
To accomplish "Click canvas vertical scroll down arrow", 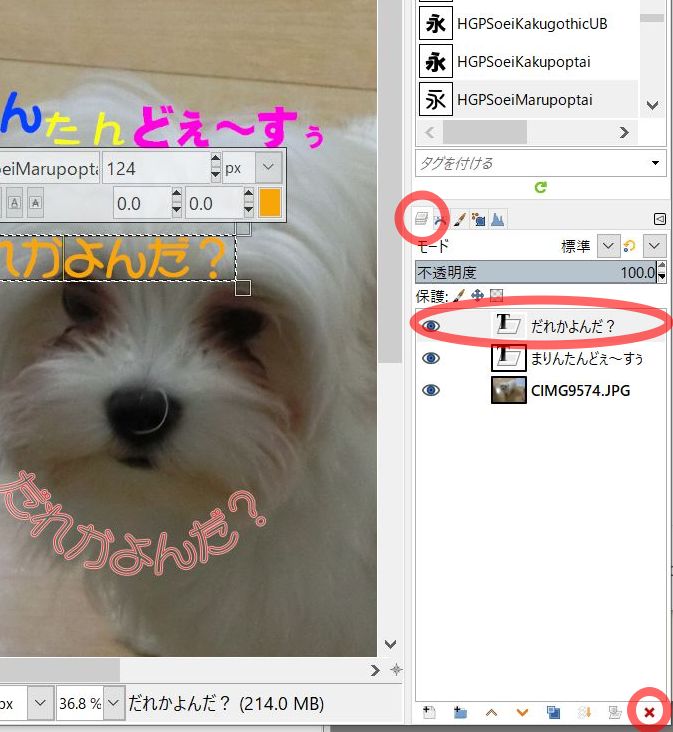I will pyautogui.click(x=390, y=644).
